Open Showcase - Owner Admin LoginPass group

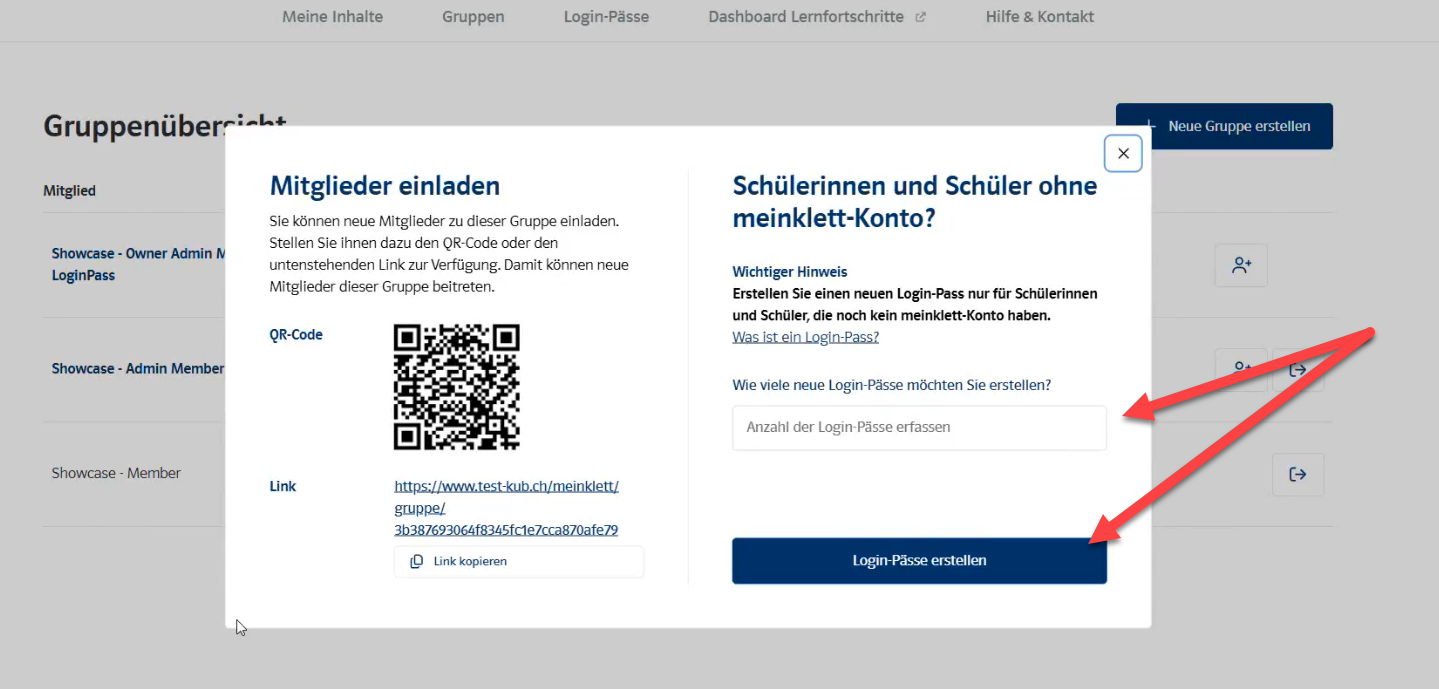[138, 264]
